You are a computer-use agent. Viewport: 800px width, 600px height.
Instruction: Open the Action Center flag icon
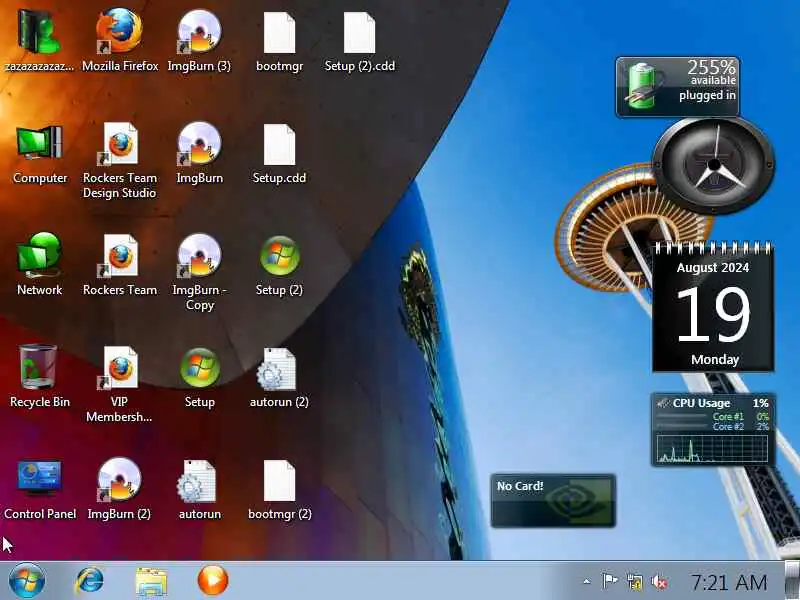[610, 581]
